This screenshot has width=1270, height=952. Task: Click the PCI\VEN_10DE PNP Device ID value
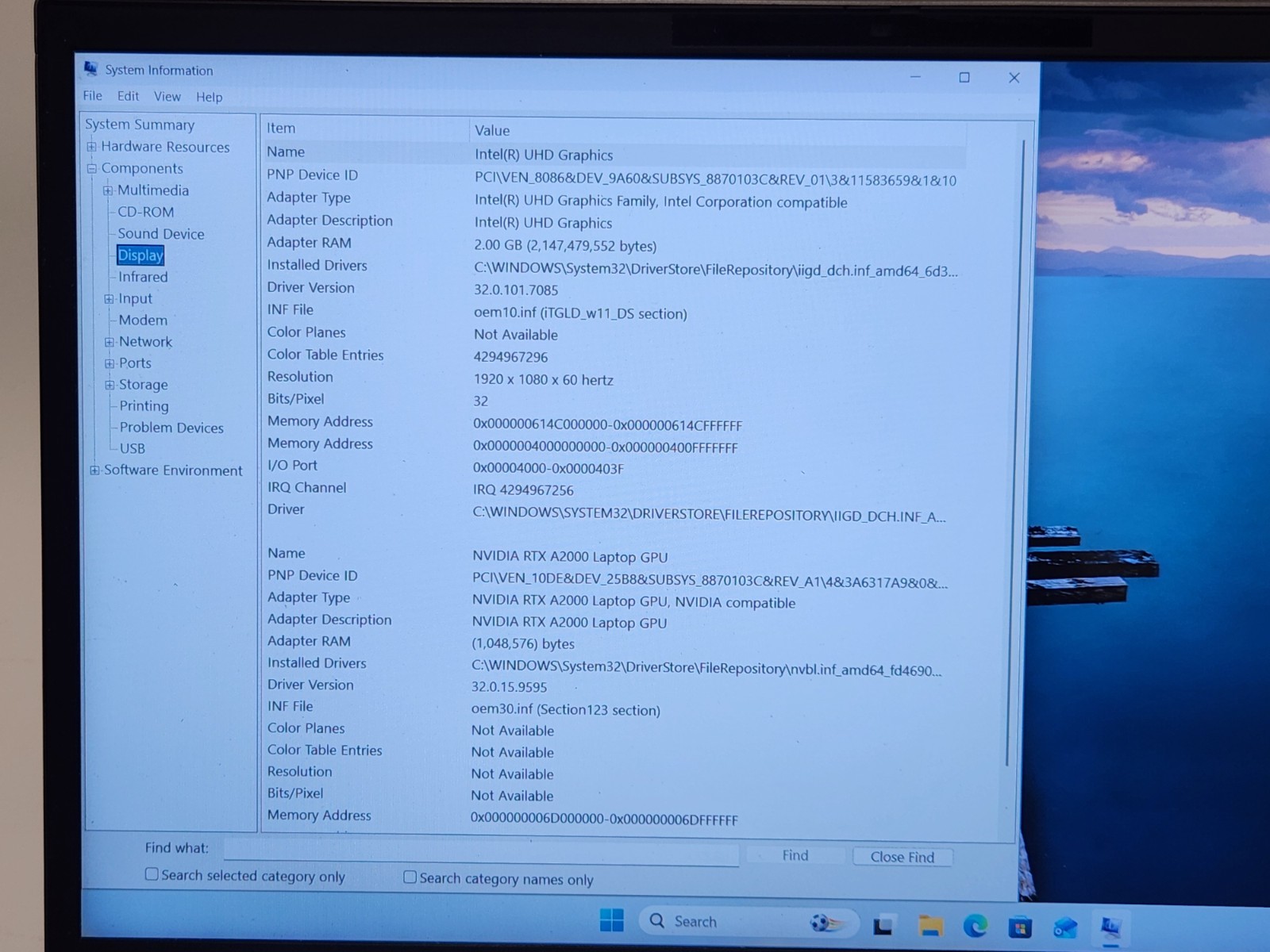coord(710,582)
